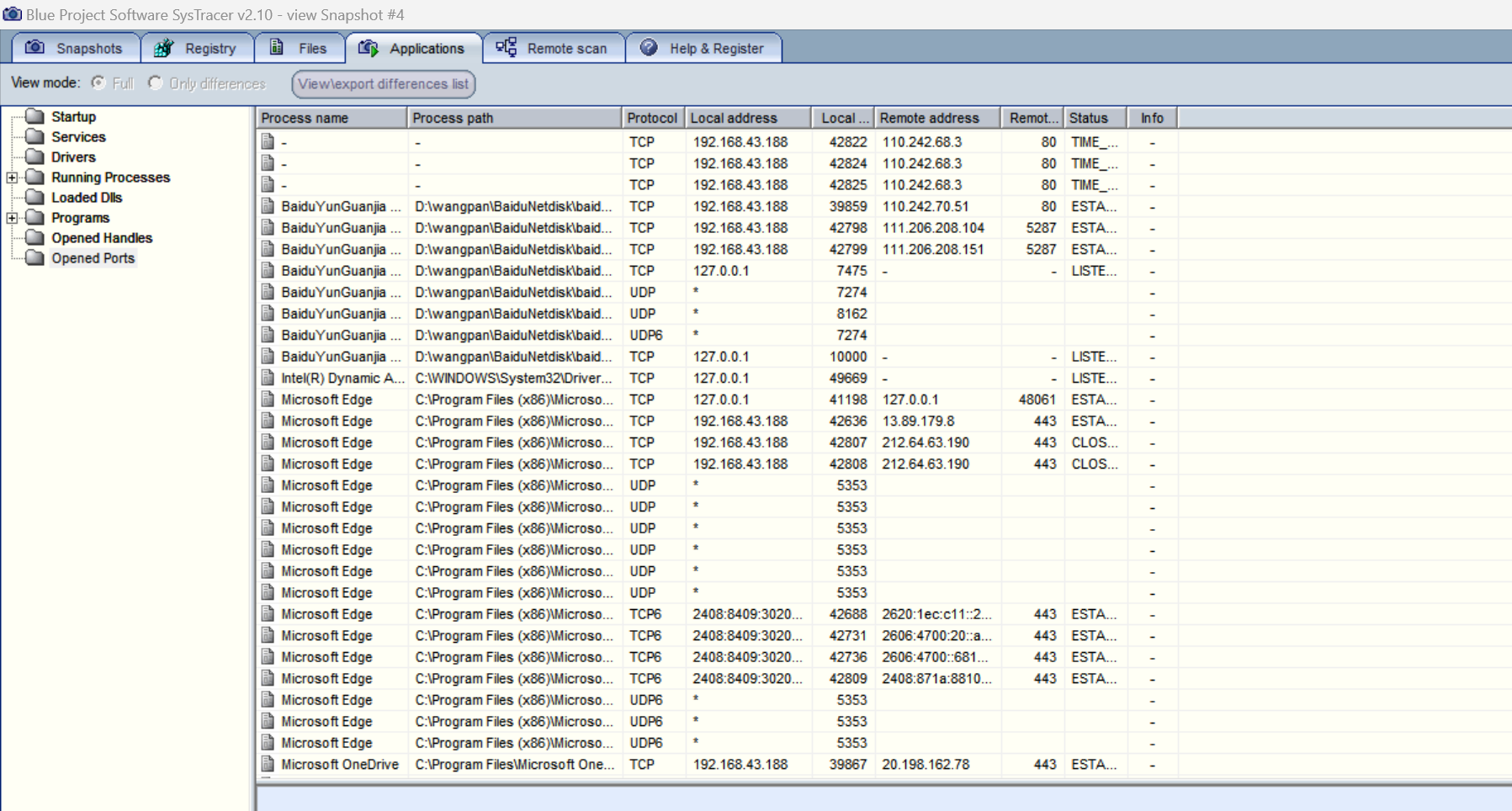This screenshot has width=1512, height=811.
Task: Sort by Local address column header
Action: [x=748, y=118]
